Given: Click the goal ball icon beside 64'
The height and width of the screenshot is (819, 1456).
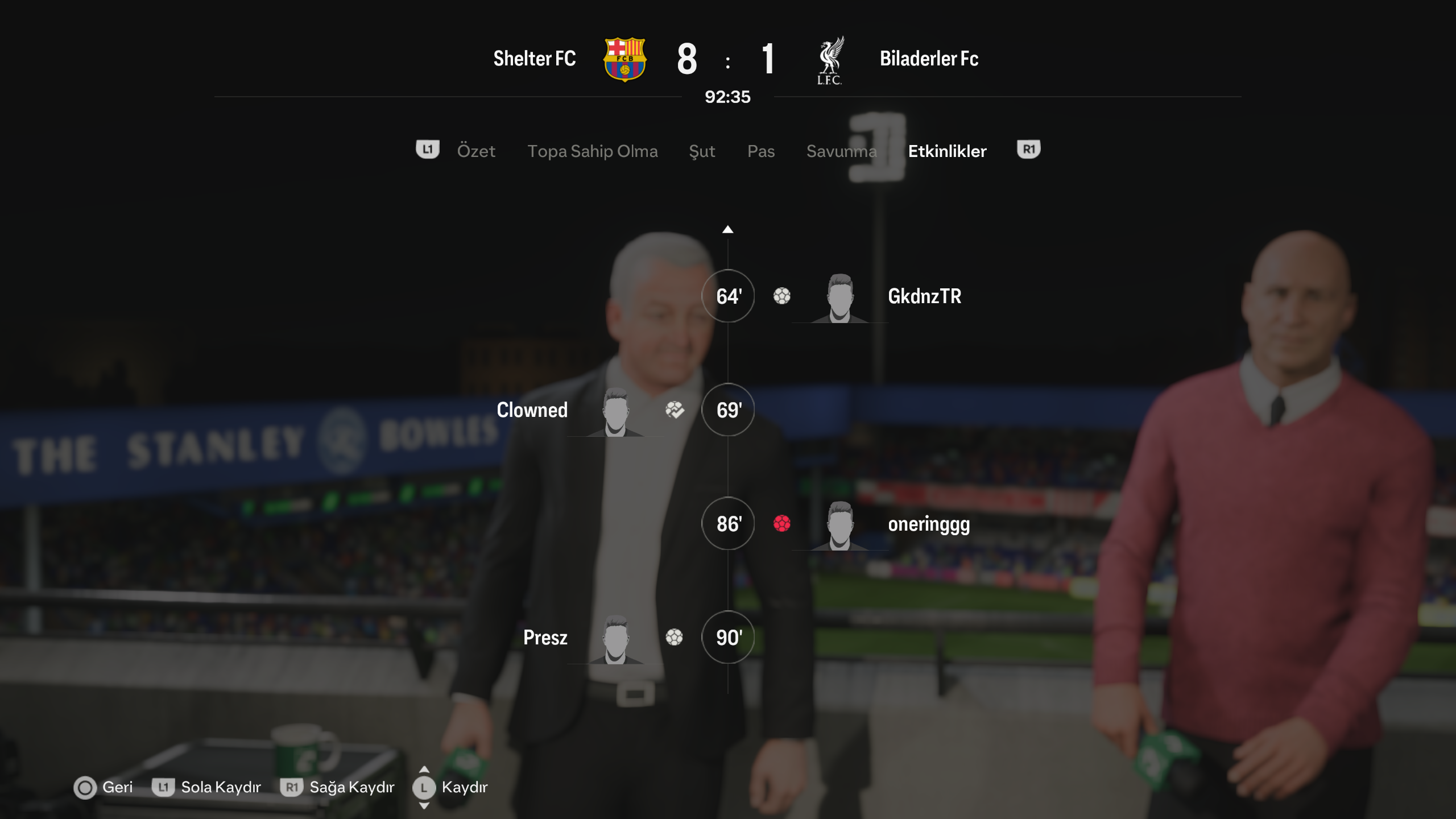Looking at the screenshot, I should [x=782, y=296].
